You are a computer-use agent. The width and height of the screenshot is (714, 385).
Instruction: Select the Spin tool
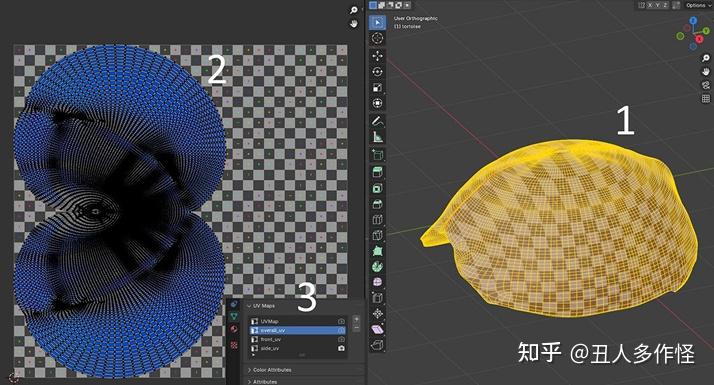(377, 267)
